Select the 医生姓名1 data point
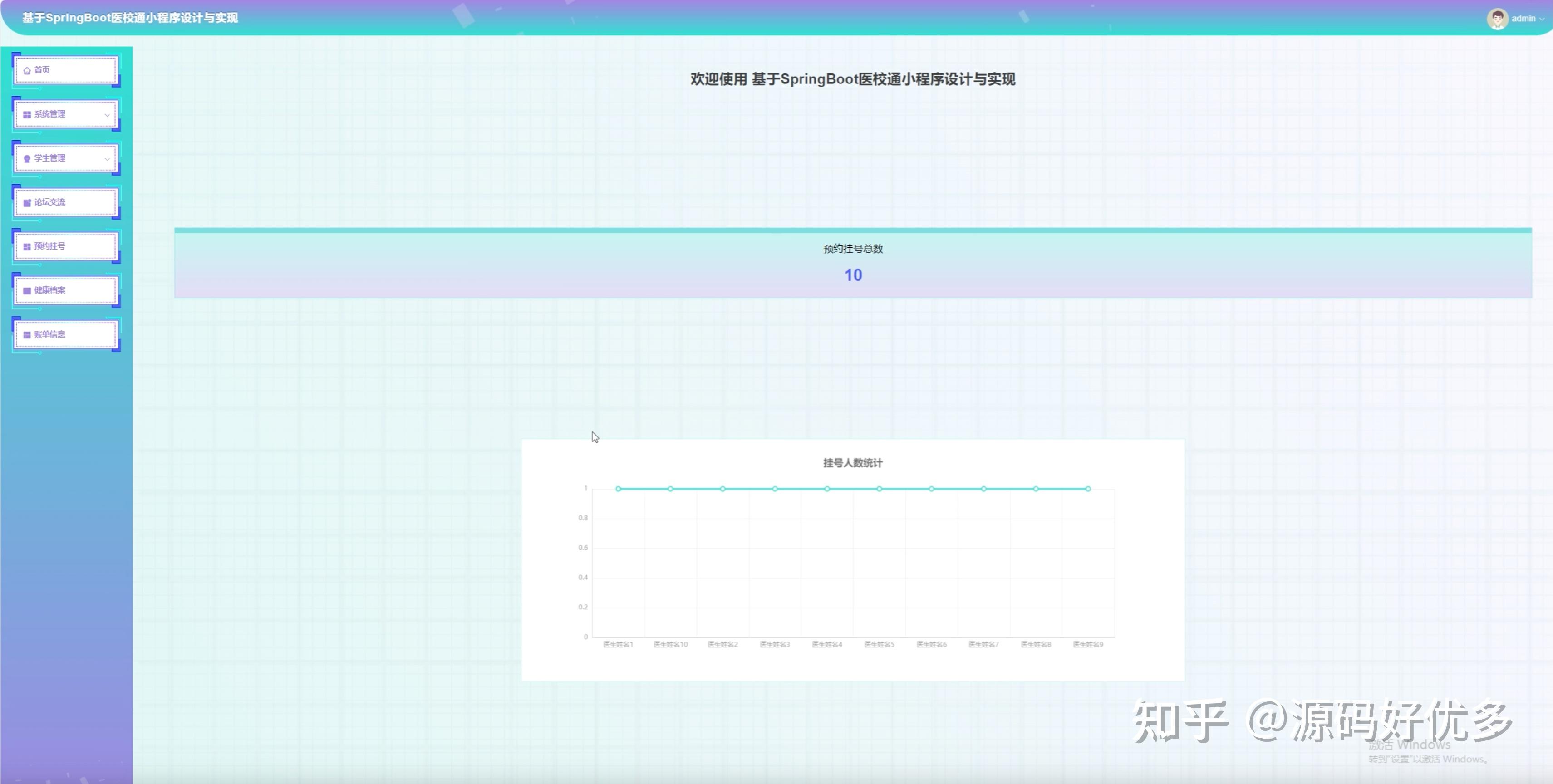The image size is (1553, 784). [x=617, y=488]
